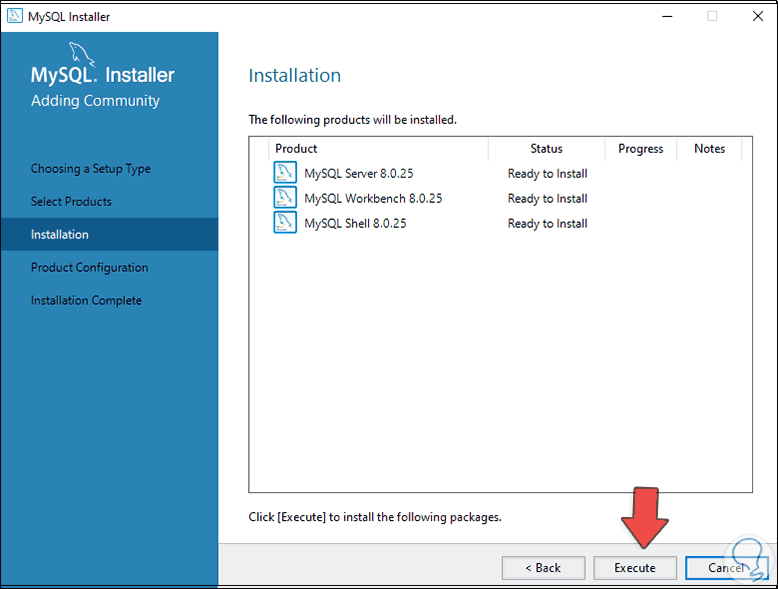Click the 'Click [Execute] to install' instruction text
This screenshot has width=778, height=589.
pos(375,517)
